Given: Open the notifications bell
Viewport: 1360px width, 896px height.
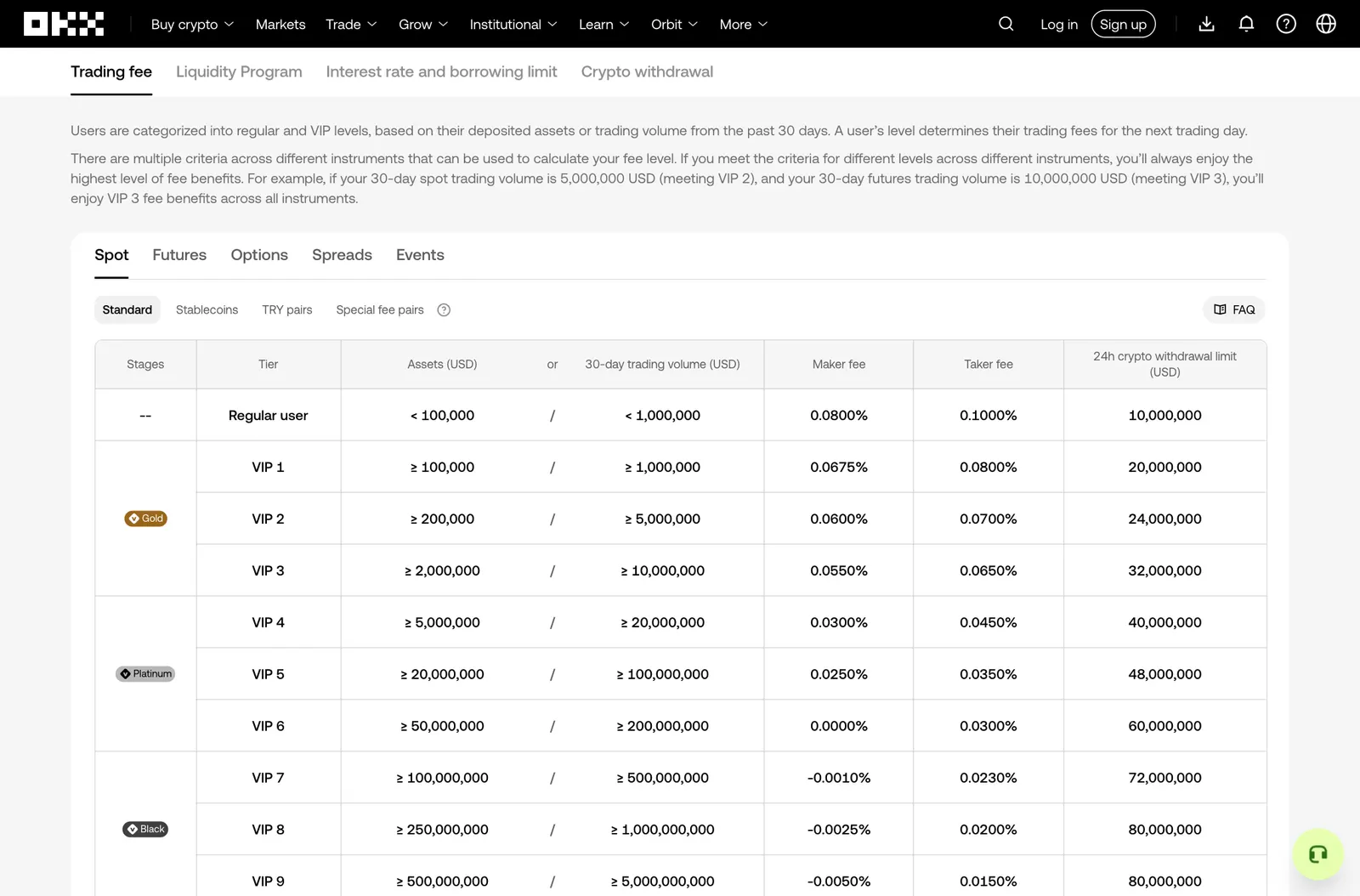Looking at the screenshot, I should click(1246, 24).
